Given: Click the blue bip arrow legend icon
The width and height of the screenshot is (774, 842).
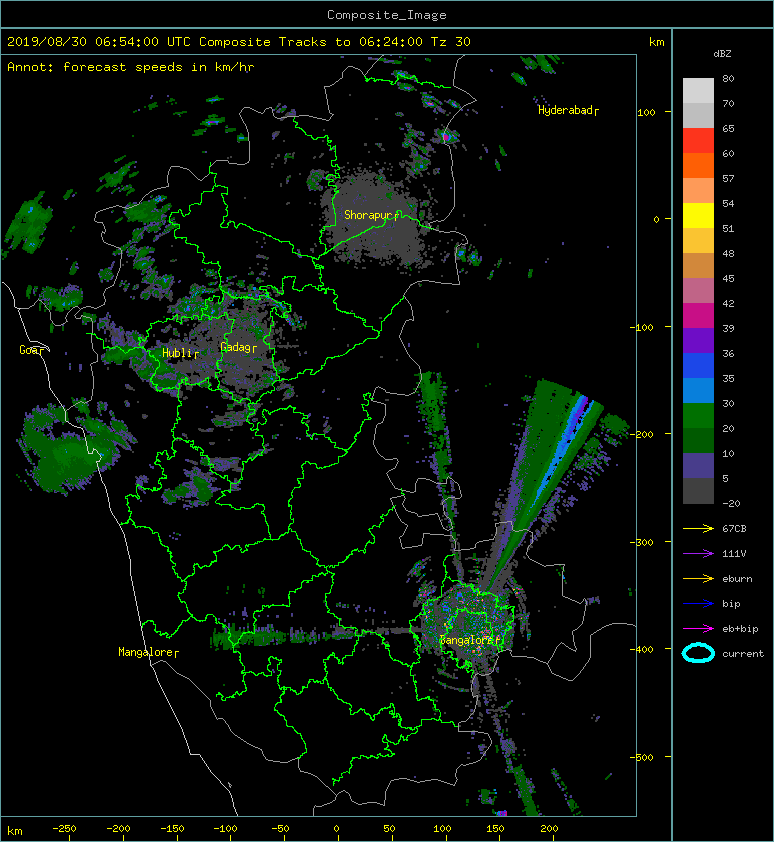Looking at the screenshot, I should tap(698, 604).
